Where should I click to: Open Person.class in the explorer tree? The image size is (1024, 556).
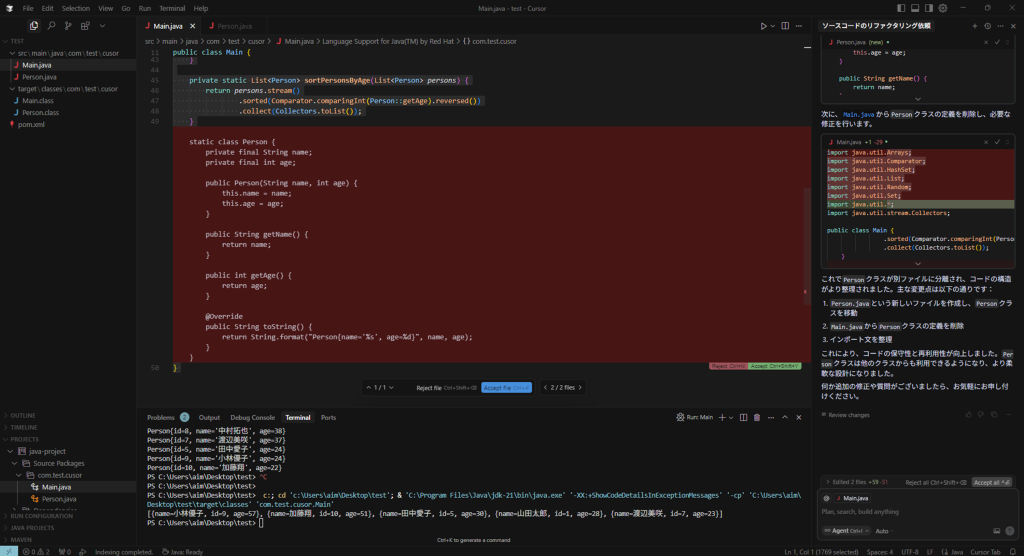tap(40, 112)
